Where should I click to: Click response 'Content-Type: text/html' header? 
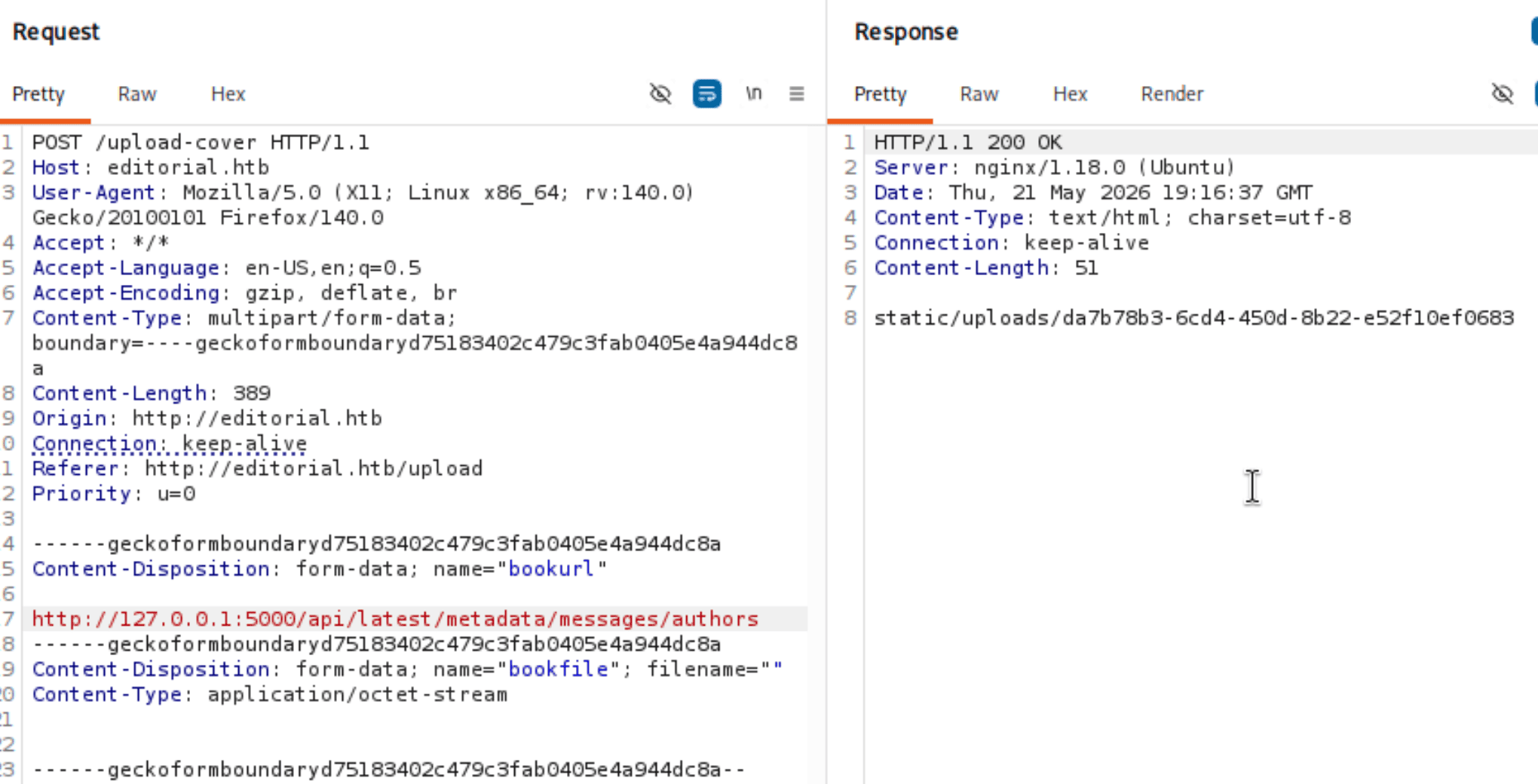coord(1112,218)
